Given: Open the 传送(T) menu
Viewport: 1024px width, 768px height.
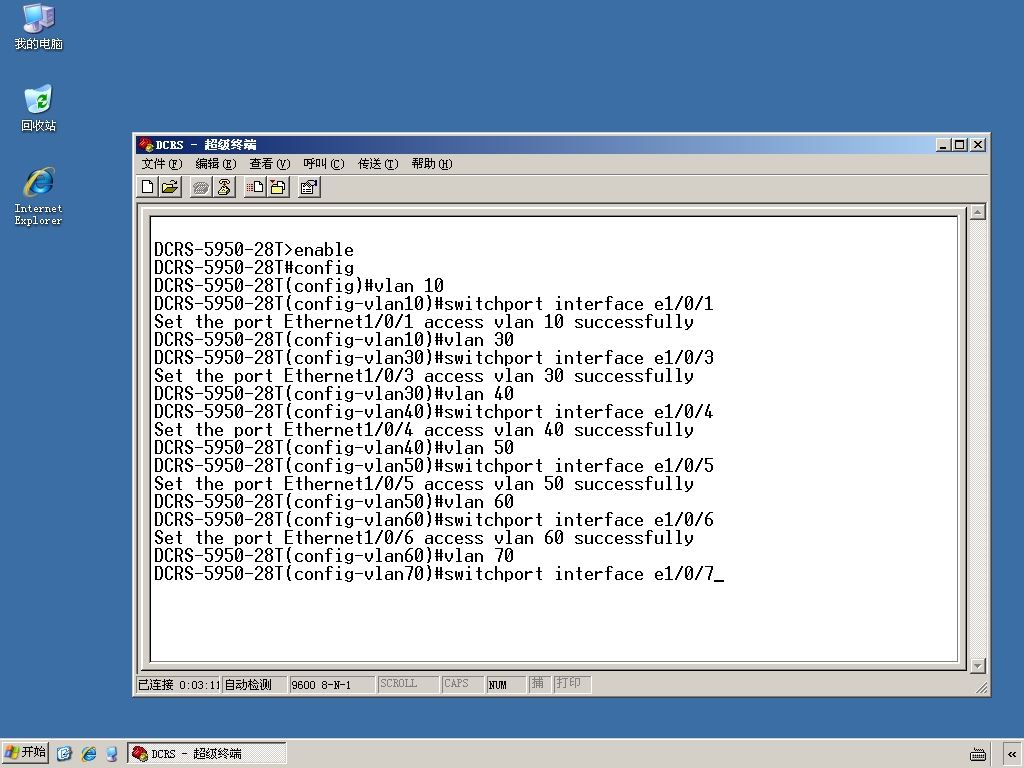Looking at the screenshot, I should [377, 164].
